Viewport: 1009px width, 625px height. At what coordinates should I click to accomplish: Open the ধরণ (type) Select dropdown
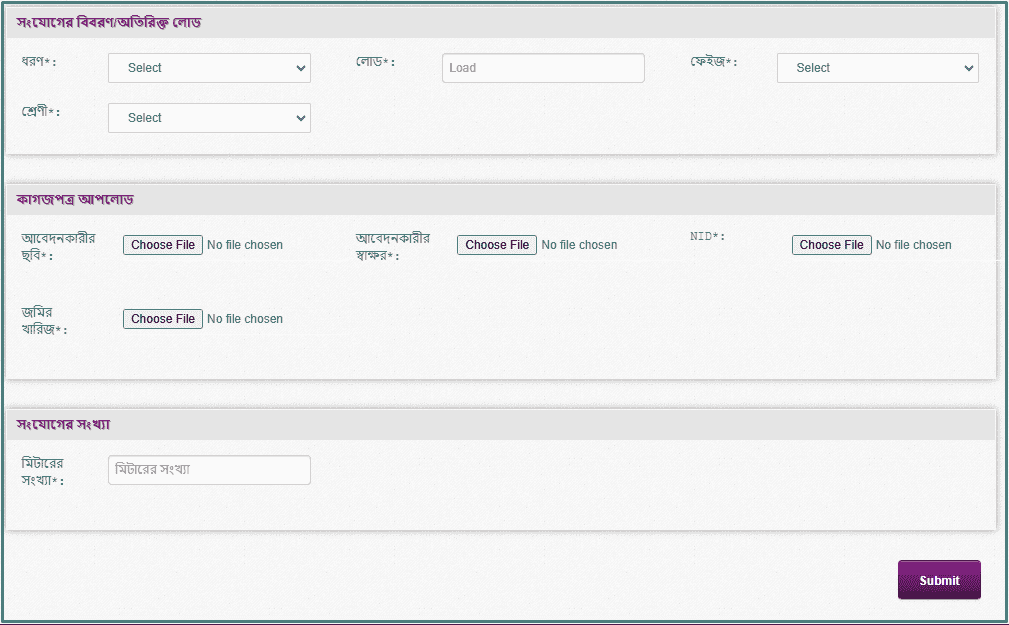[x=209, y=68]
